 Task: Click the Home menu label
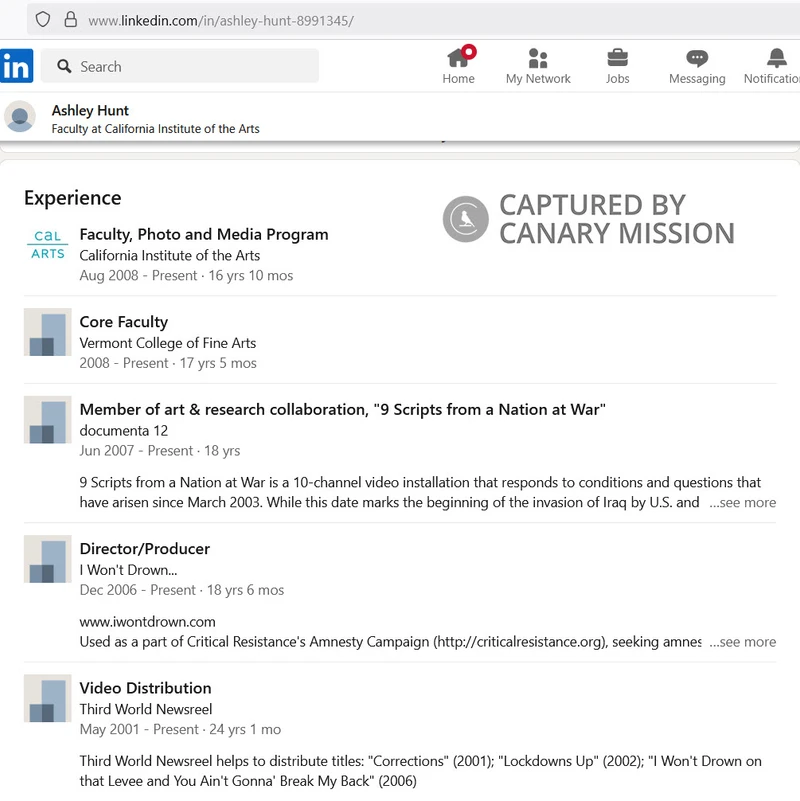click(x=458, y=79)
